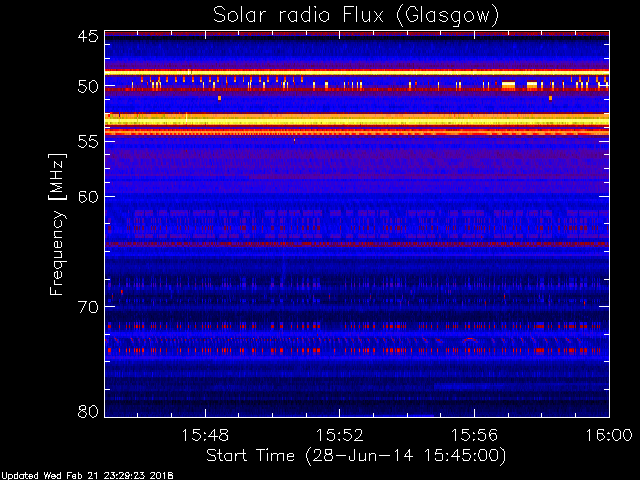Click the '80' frequency tick label

[x=88, y=411]
